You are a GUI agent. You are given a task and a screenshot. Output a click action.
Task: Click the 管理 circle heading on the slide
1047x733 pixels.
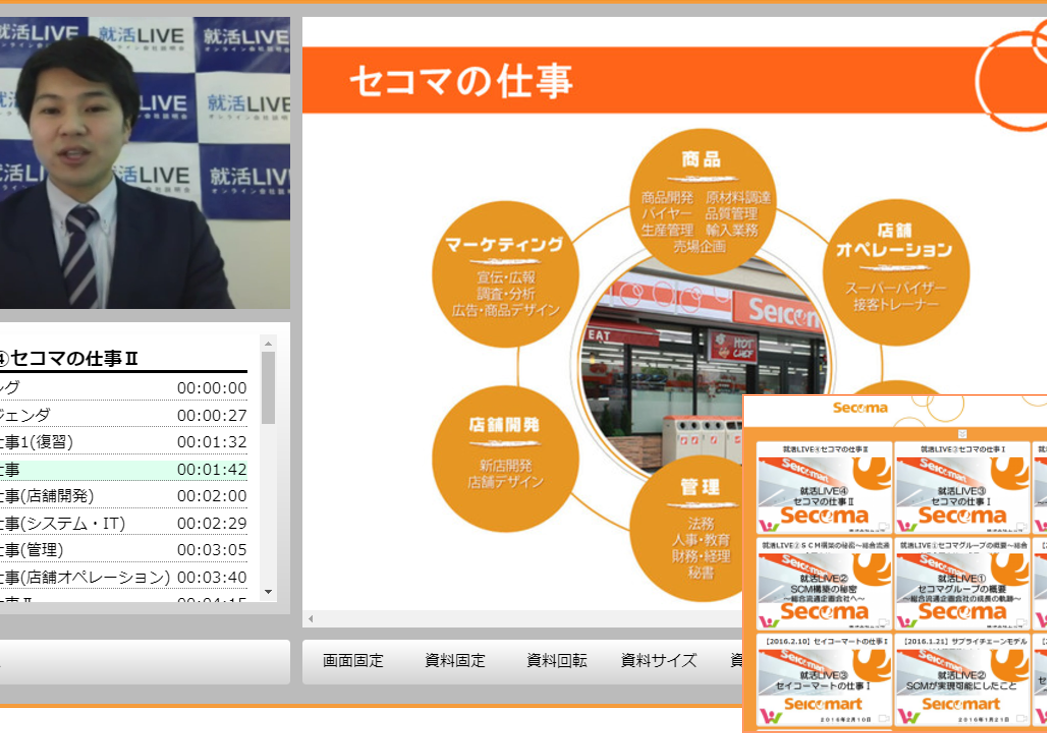pyautogui.click(x=700, y=487)
